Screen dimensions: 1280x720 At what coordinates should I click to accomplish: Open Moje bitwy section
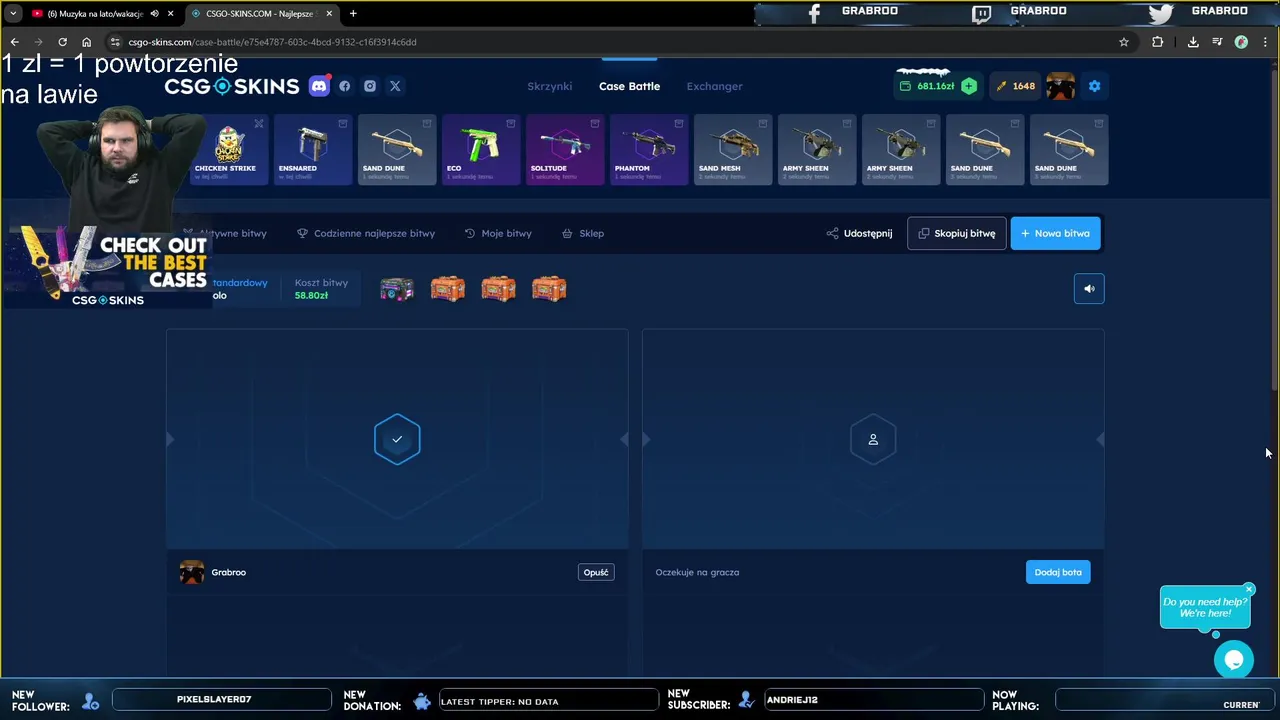tap(498, 233)
